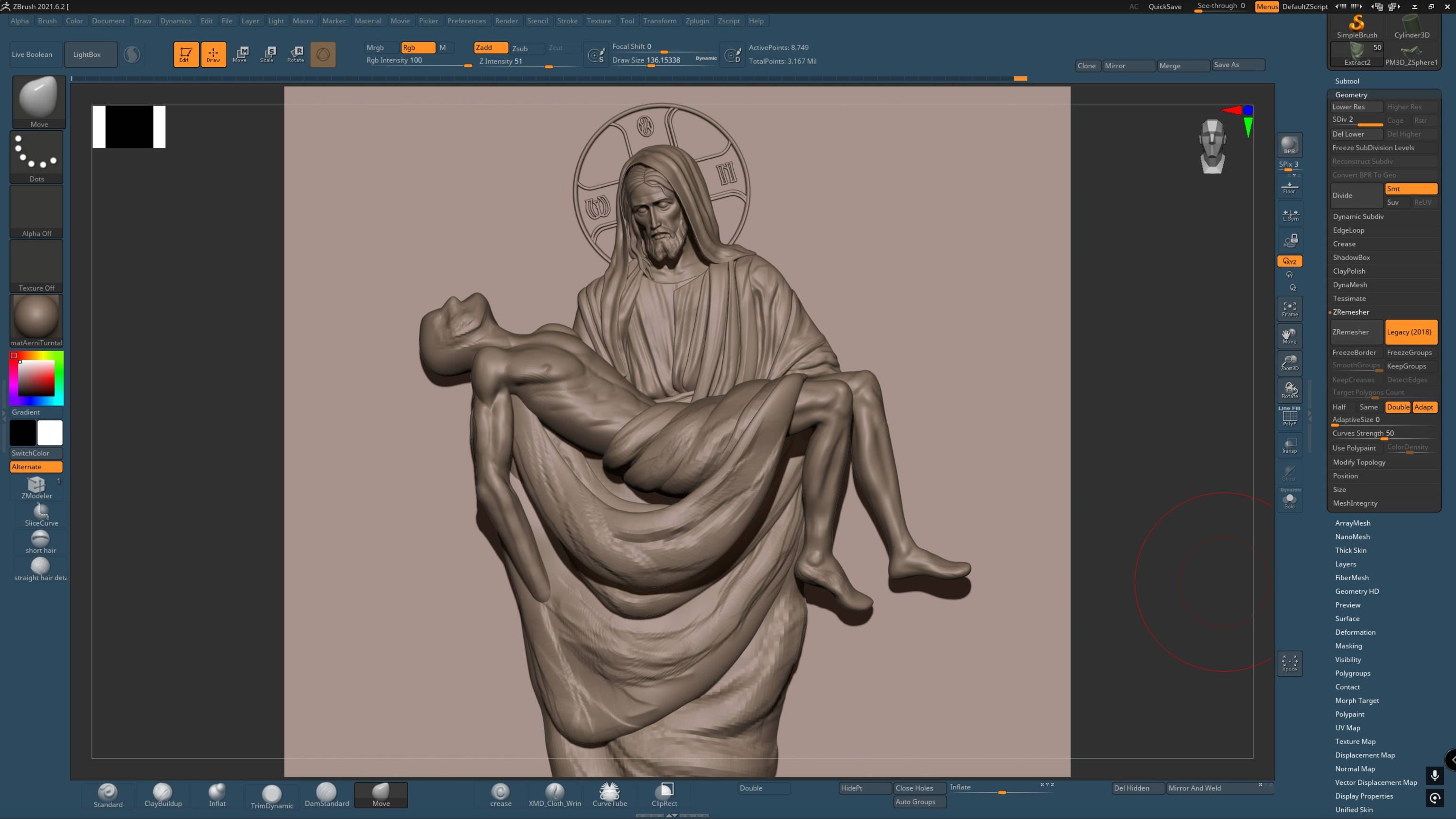Collapse the Geometry subpalette
Image resolution: width=1456 pixels, height=819 pixels.
click(1351, 95)
